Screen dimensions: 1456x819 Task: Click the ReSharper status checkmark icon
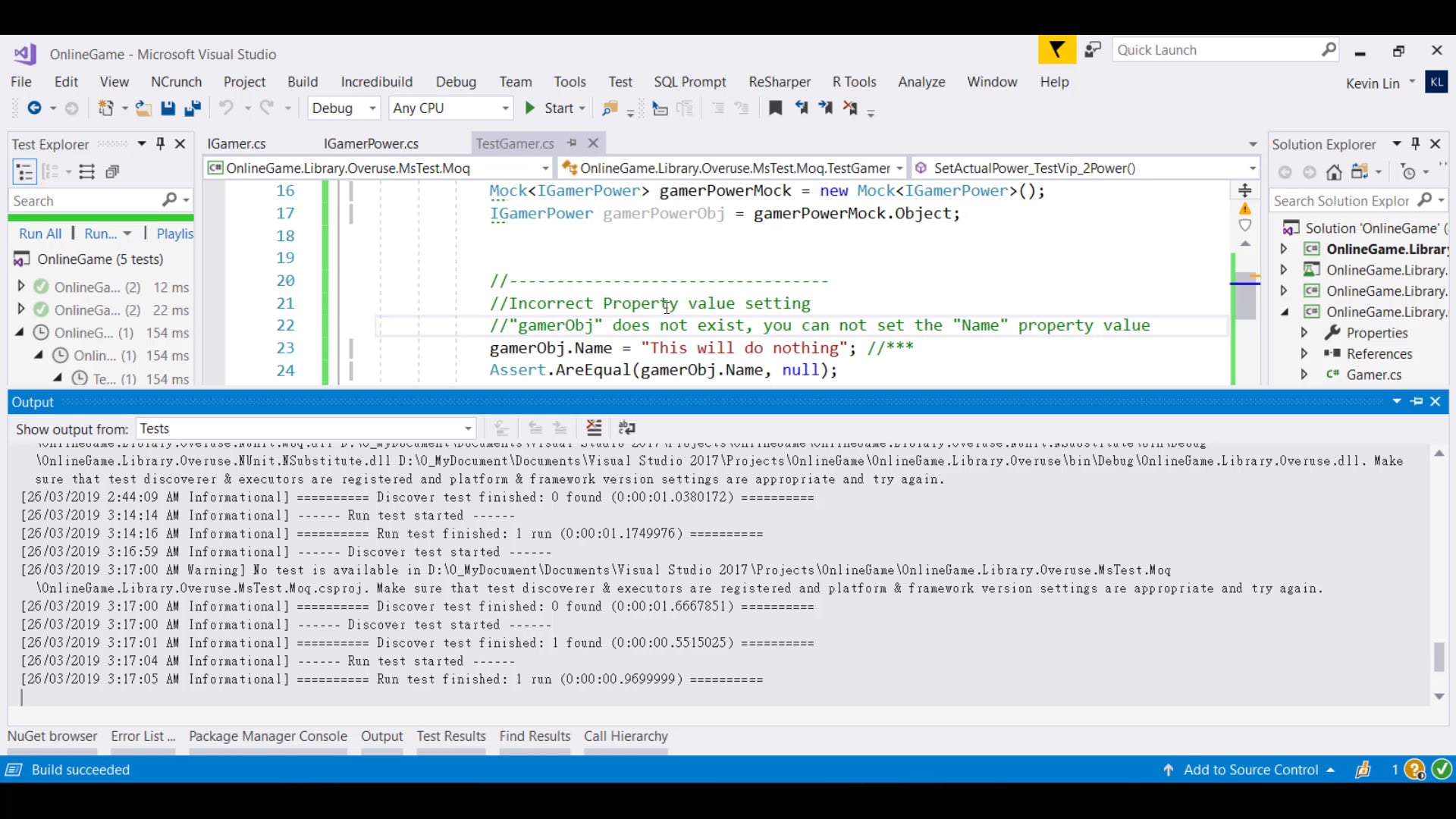[1442, 770]
